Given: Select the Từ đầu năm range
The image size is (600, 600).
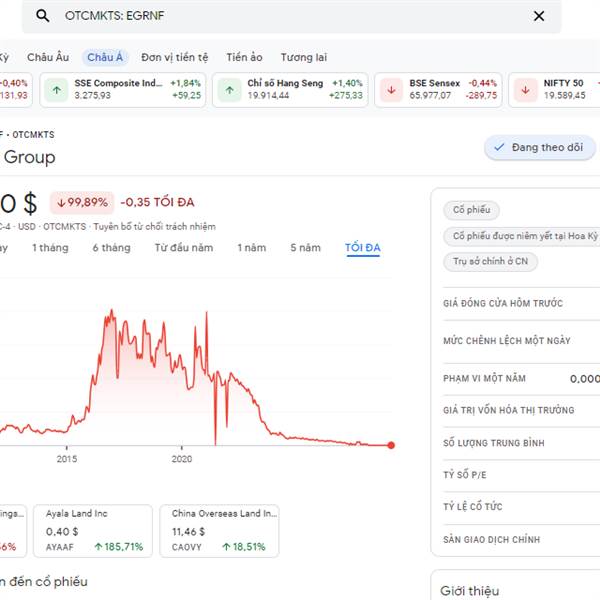Looking at the screenshot, I should [184, 248].
